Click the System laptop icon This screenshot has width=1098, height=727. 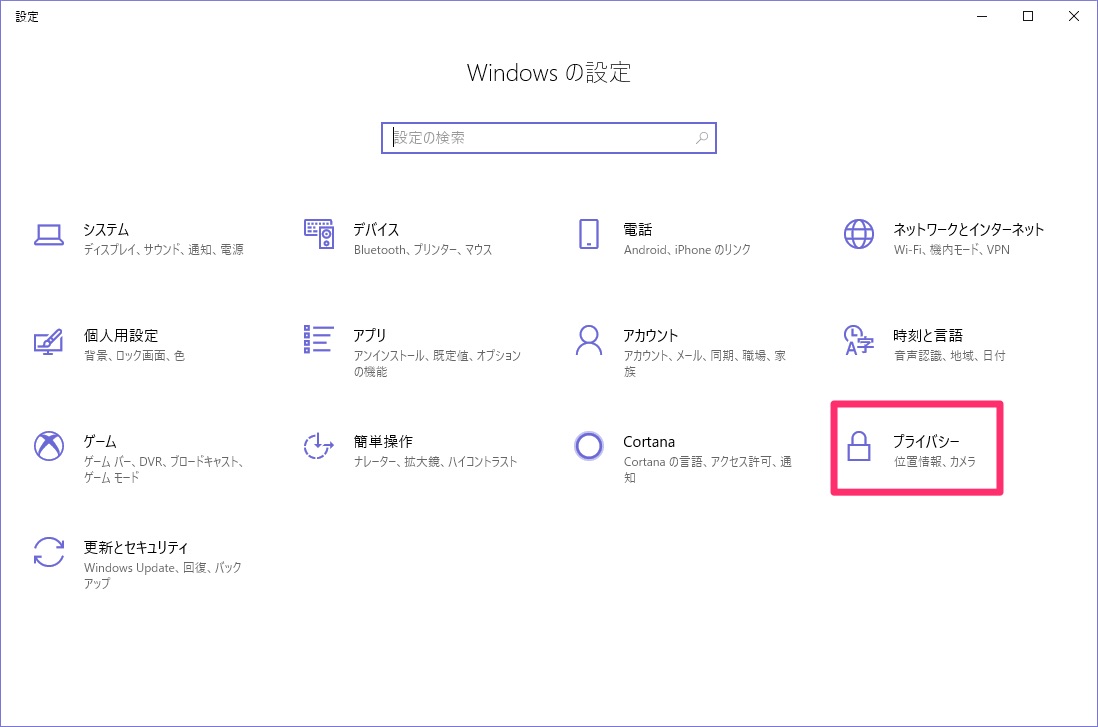pyautogui.click(x=49, y=235)
